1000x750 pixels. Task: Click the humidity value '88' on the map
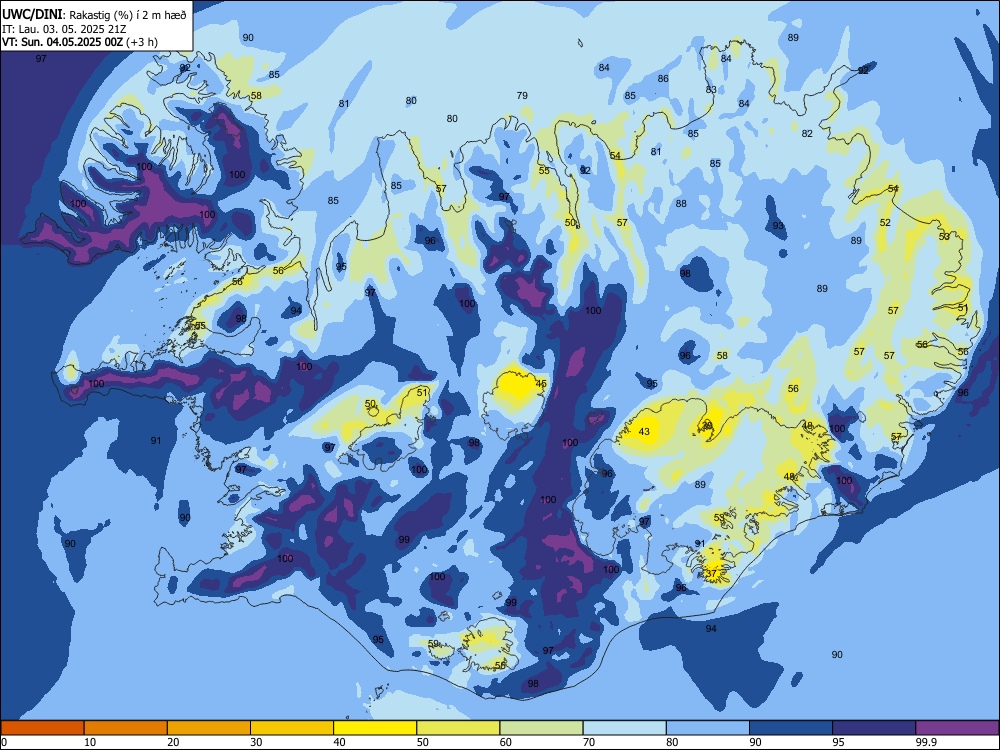pyautogui.click(x=681, y=203)
